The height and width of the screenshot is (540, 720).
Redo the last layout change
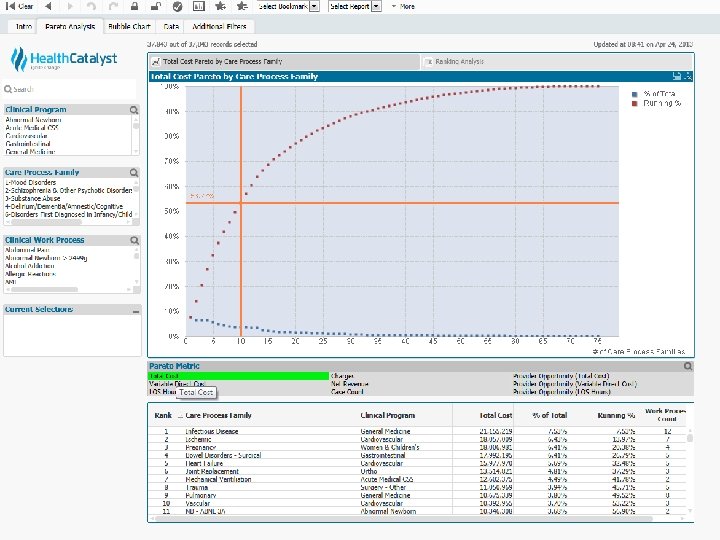(113, 6)
